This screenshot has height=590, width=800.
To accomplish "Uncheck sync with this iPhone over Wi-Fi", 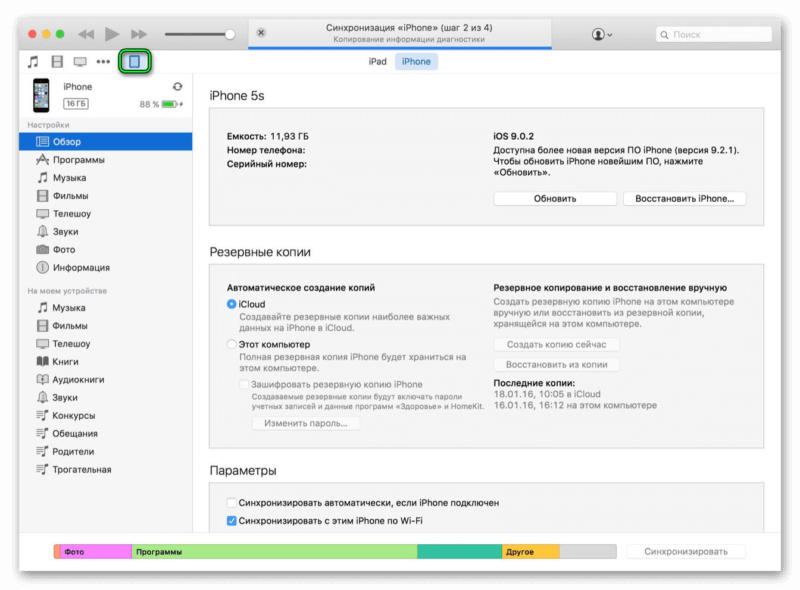I will pyautogui.click(x=232, y=521).
